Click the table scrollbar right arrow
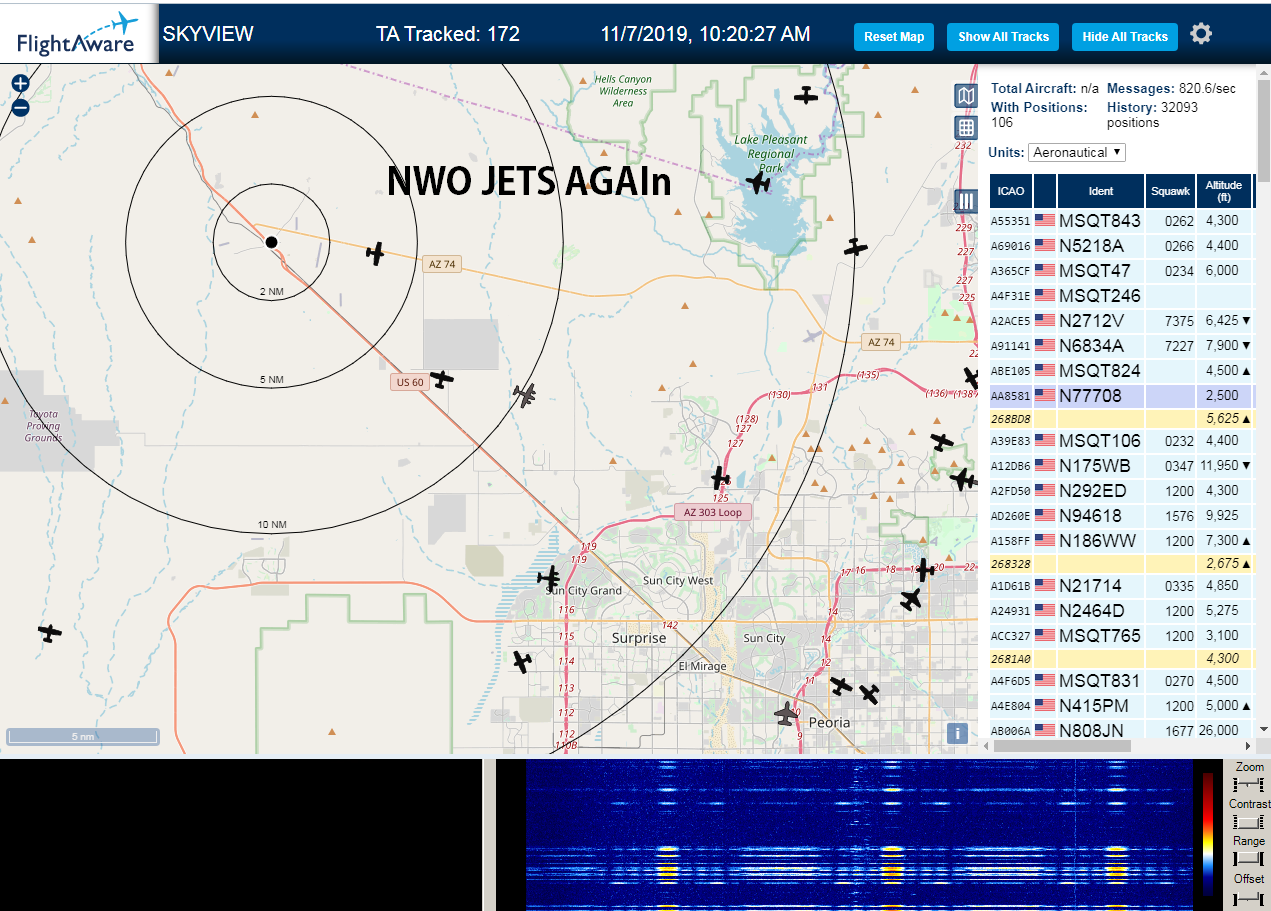This screenshot has width=1271, height=911. click(1246, 746)
